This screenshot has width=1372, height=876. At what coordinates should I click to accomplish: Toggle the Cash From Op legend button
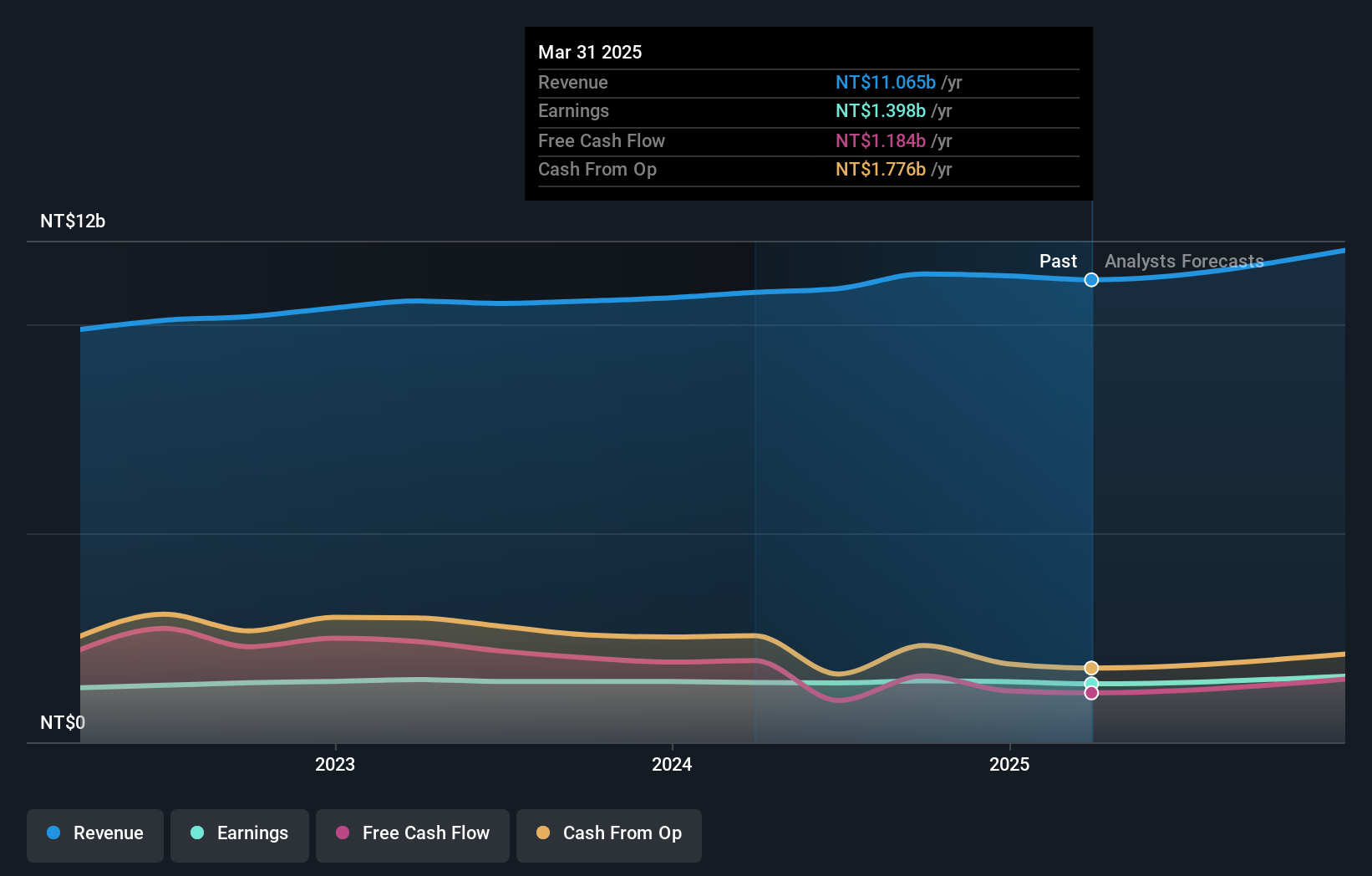[x=609, y=835]
